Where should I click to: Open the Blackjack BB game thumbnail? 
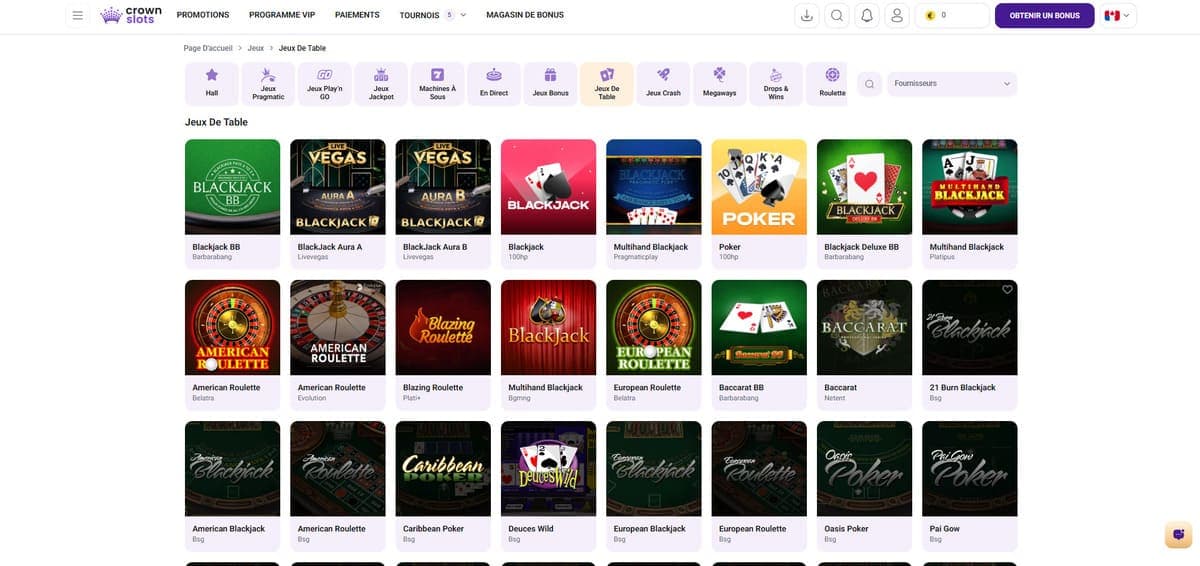pos(233,186)
